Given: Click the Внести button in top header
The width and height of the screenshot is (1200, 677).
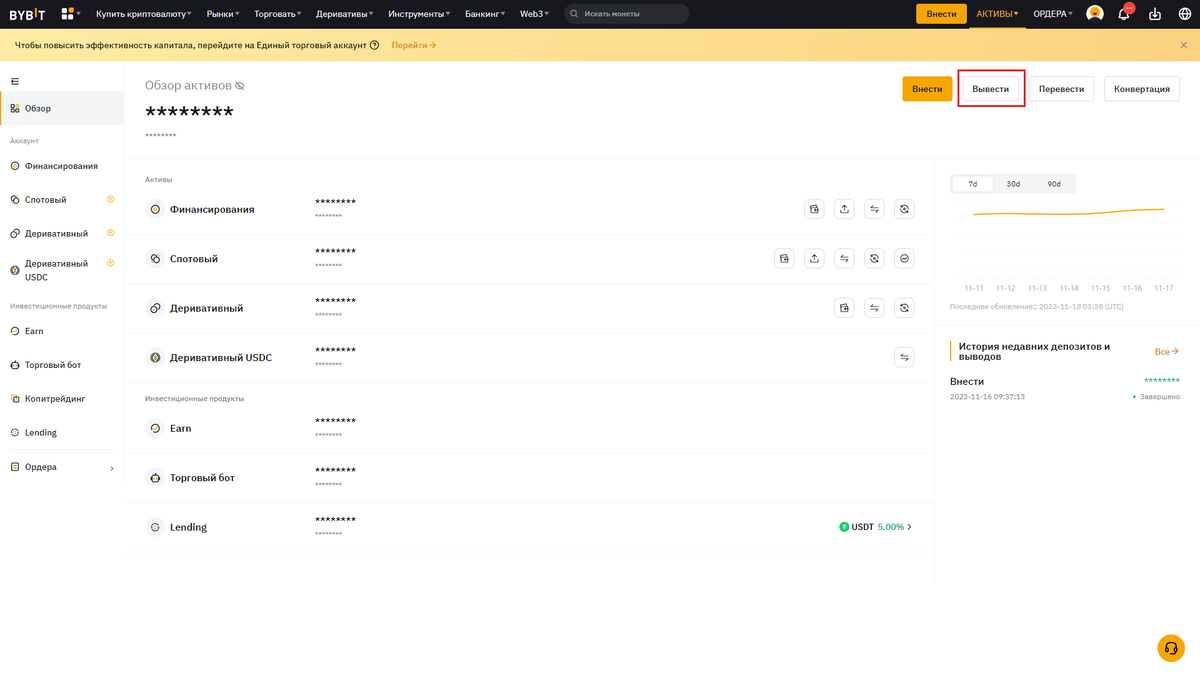Looking at the screenshot, I should [x=941, y=14].
